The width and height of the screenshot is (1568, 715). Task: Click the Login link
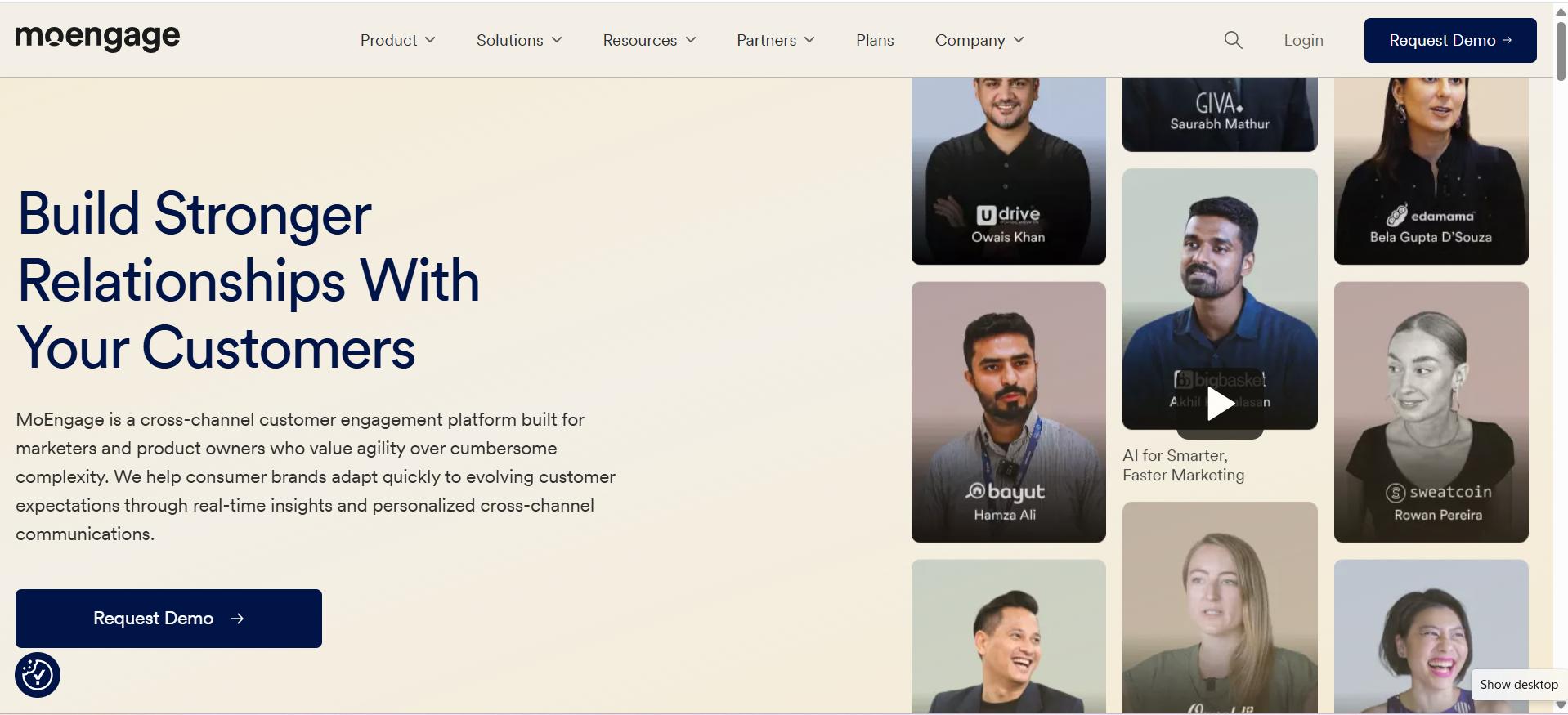1303,40
